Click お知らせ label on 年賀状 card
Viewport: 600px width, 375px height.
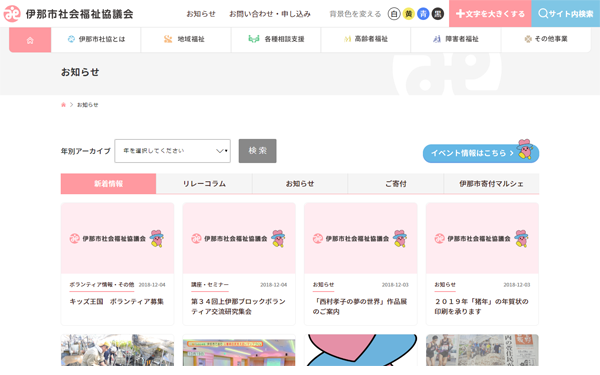pyautogui.click(x=445, y=285)
